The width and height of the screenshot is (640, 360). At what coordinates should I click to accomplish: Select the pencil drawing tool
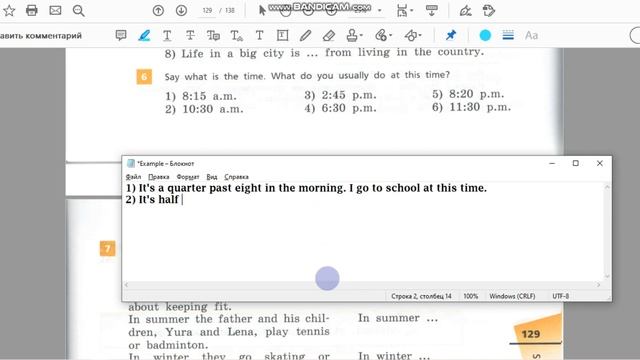point(305,36)
